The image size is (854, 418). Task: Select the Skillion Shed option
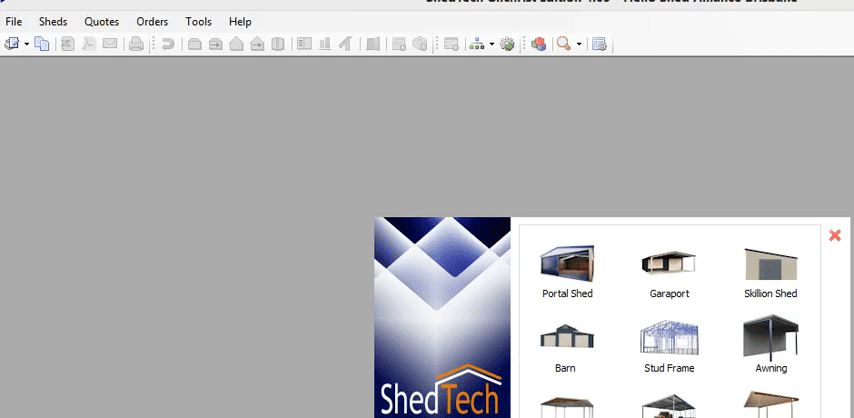point(771,271)
